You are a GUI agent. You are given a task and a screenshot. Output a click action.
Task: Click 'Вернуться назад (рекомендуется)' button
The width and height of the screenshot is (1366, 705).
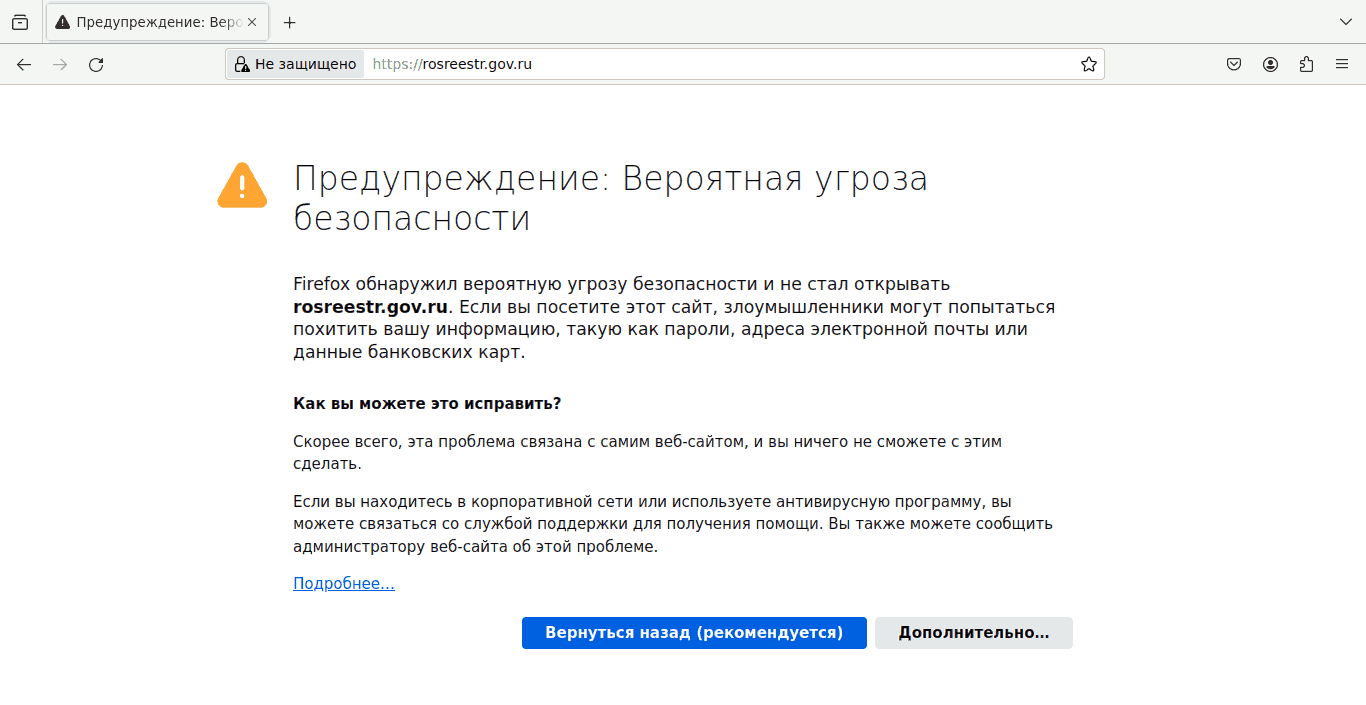pyautogui.click(x=694, y=633)
